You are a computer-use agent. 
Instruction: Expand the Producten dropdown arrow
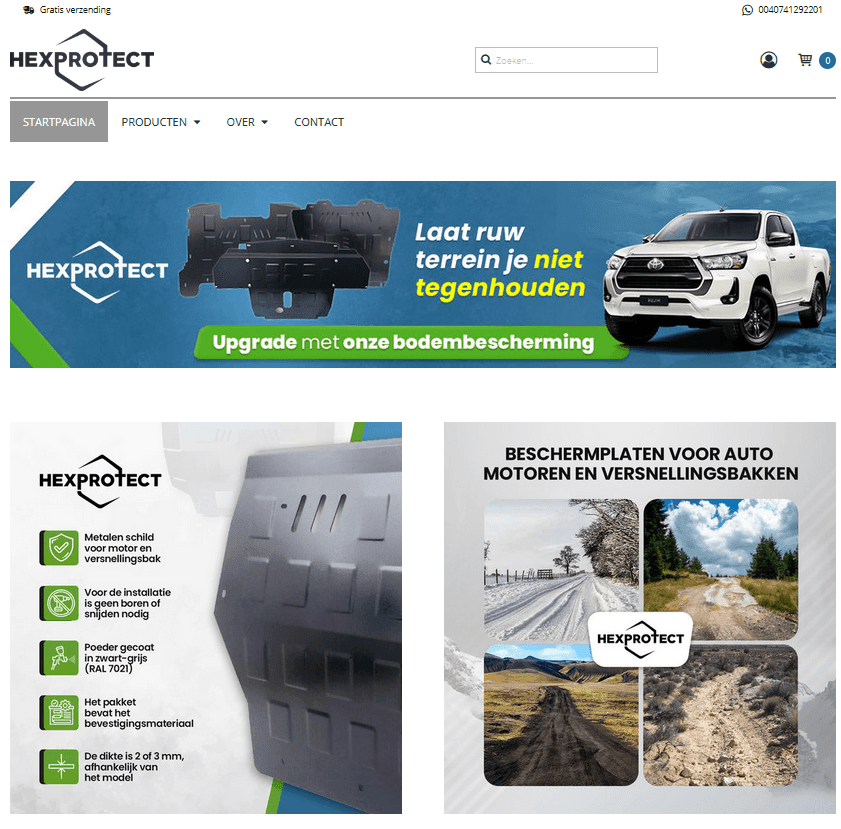(x=197, y=122)
